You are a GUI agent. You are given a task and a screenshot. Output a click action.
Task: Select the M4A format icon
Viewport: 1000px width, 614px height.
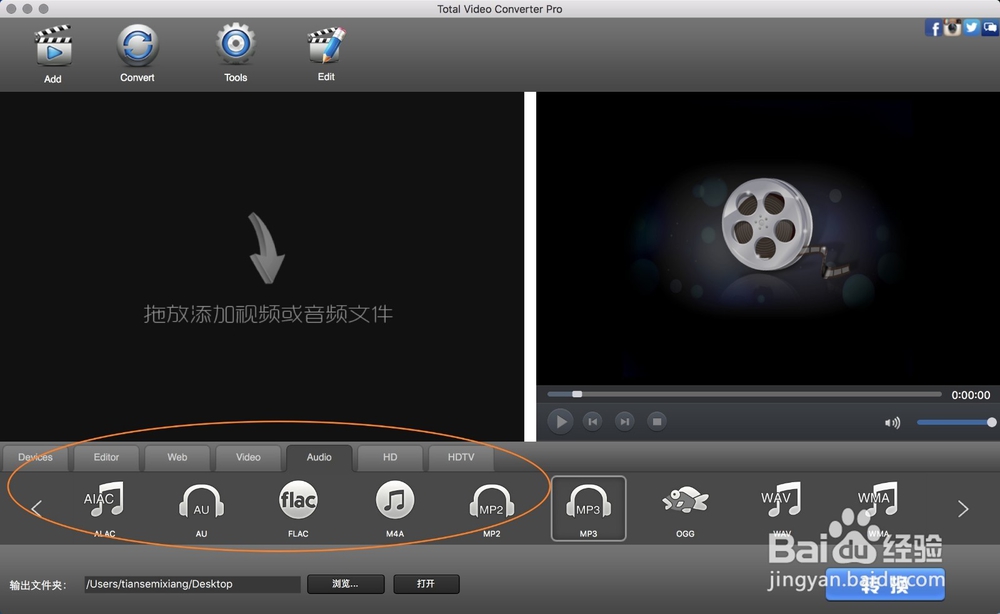click(x=395, y=508)
